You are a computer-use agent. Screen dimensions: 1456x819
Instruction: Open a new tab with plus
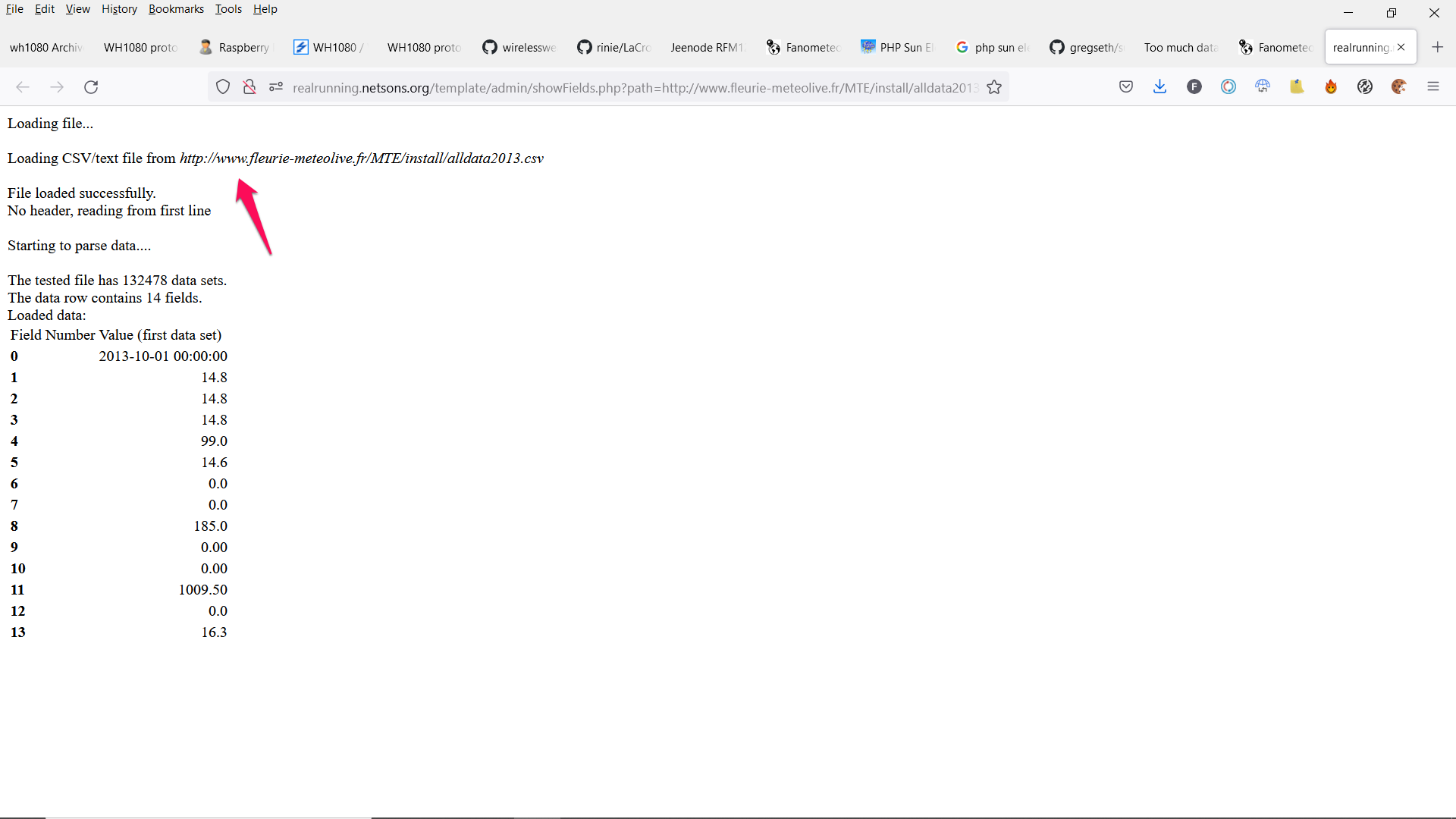1437,47
